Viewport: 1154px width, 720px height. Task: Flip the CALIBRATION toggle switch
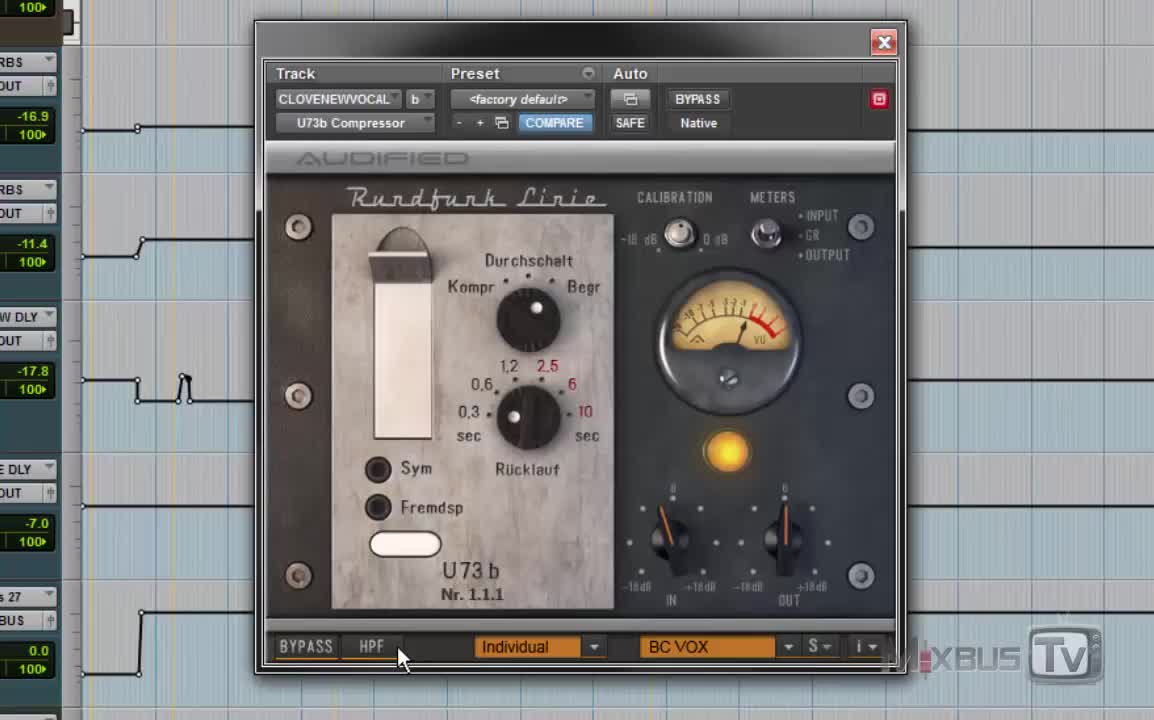(x=679, y=233)
